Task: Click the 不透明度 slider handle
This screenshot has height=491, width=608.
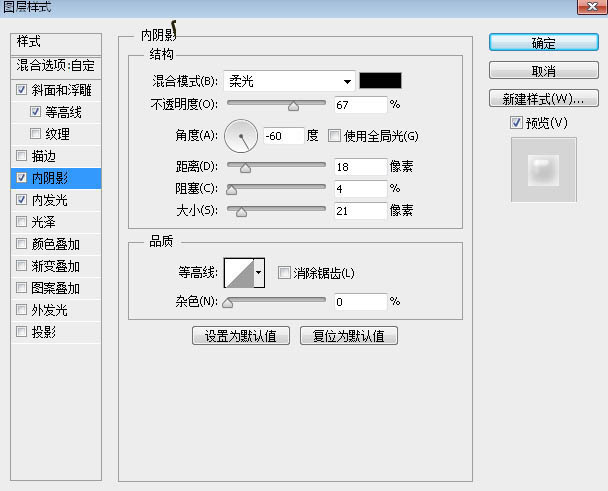Action: pyautogui.click(x=294, y=106)
